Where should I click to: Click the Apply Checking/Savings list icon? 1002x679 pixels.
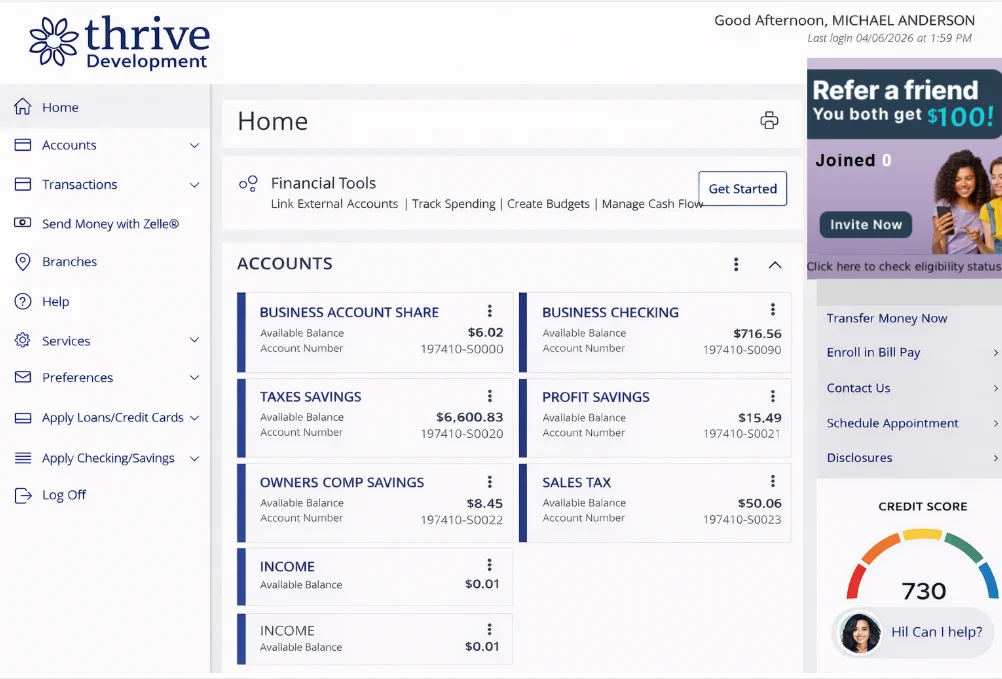(x=23, y=457)
